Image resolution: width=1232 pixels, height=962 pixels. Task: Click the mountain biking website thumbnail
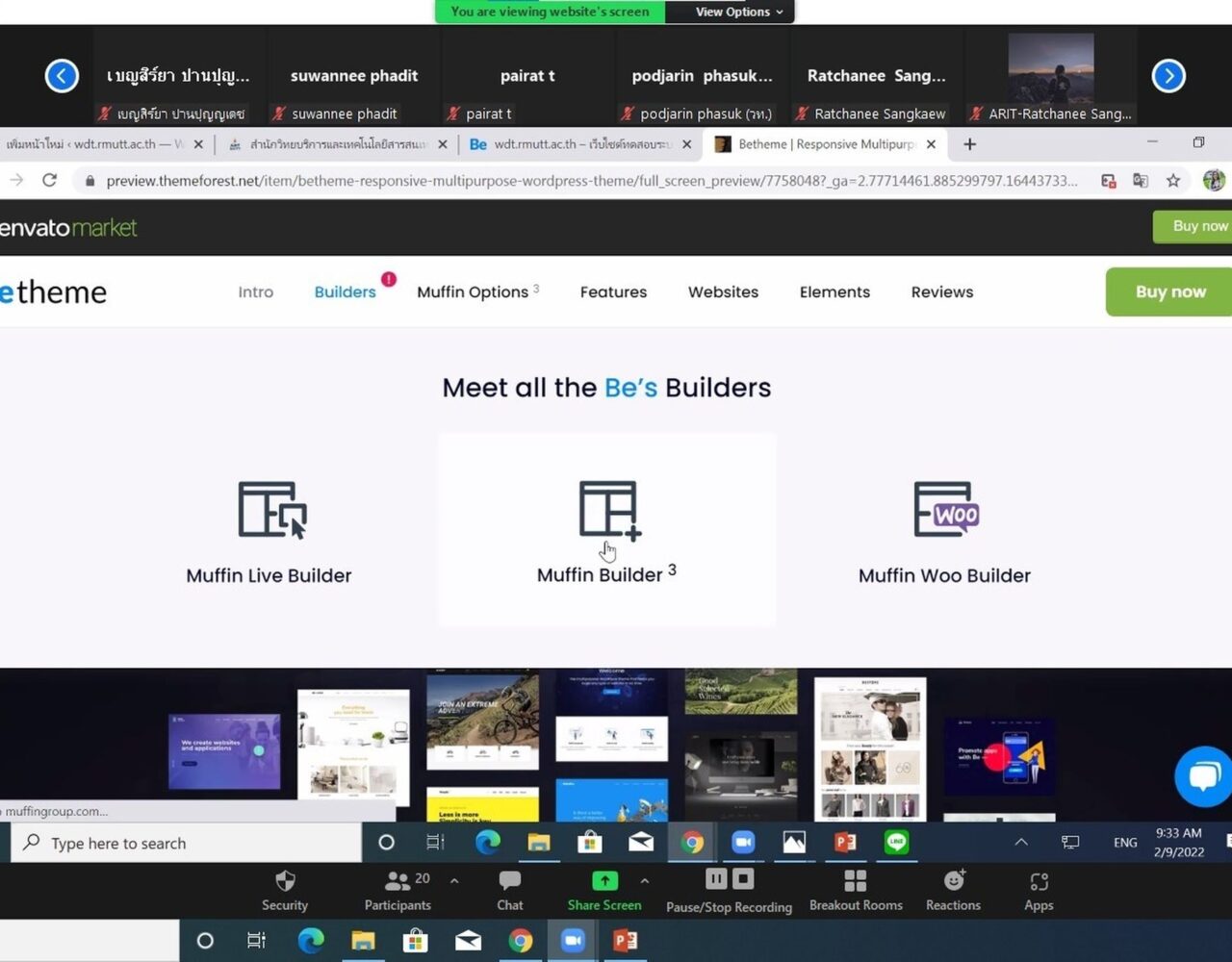point(482,721)
